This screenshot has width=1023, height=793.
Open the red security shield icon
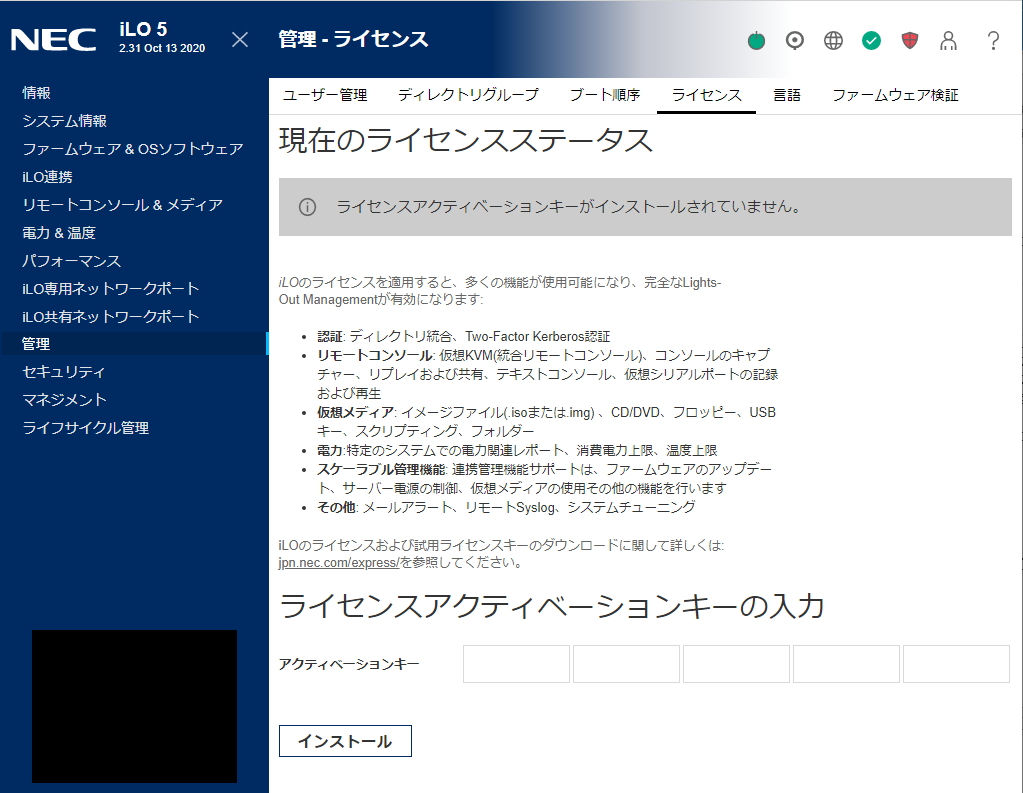(x=909, y=40)
